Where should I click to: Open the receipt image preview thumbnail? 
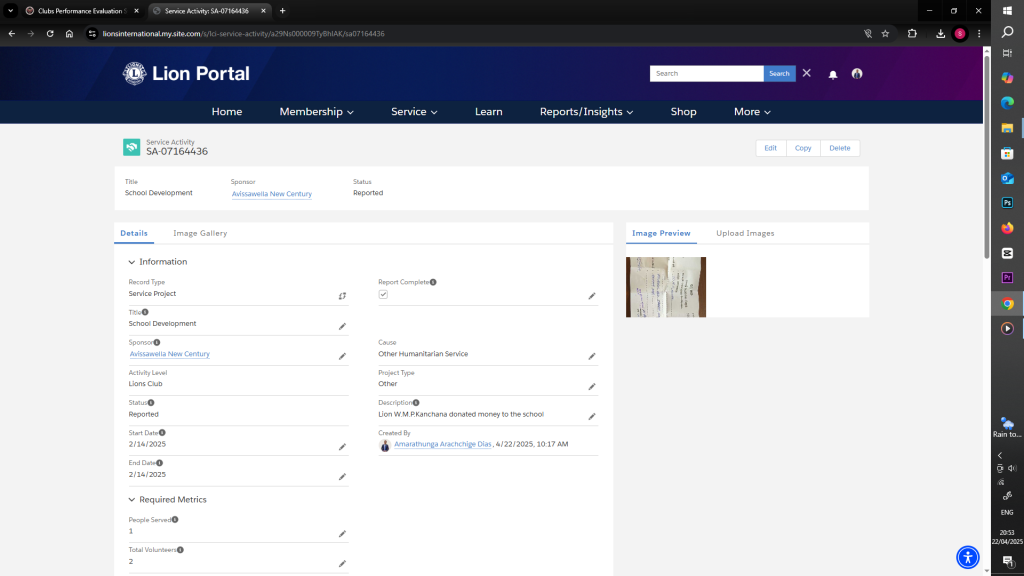(x=665, y=287)
